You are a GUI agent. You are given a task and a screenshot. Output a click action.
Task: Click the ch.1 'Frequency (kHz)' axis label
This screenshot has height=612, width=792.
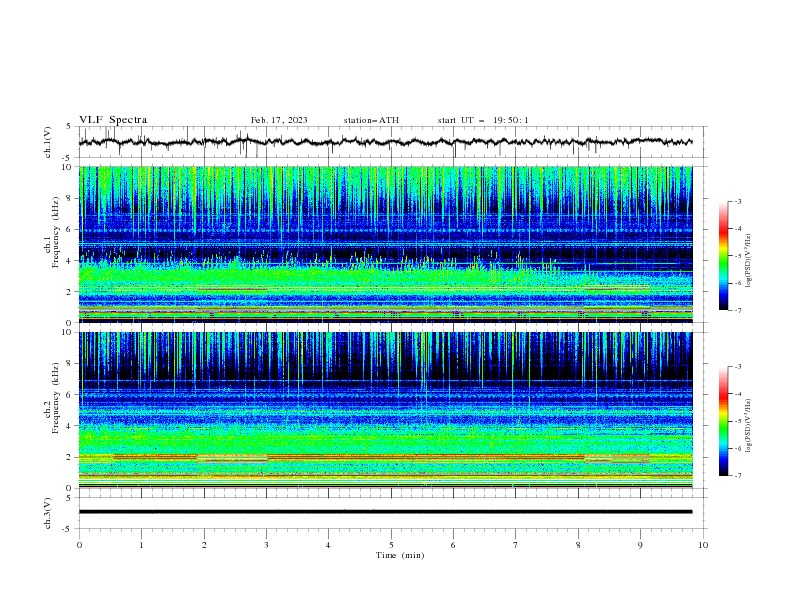pyautogui.click(x=56, y=233)
